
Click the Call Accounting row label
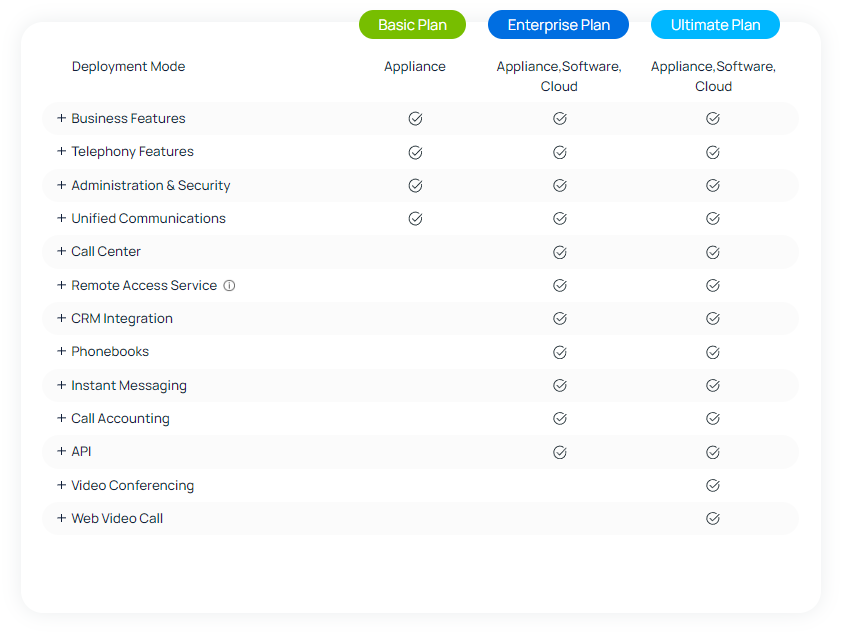(120, 419)
